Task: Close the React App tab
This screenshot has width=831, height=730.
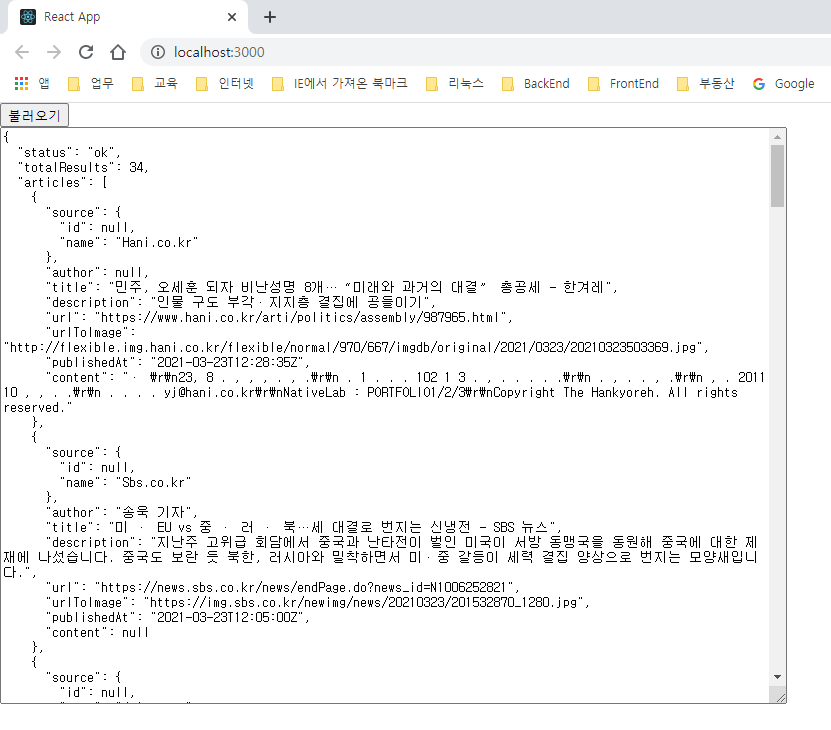Action: tap(232, 17)
